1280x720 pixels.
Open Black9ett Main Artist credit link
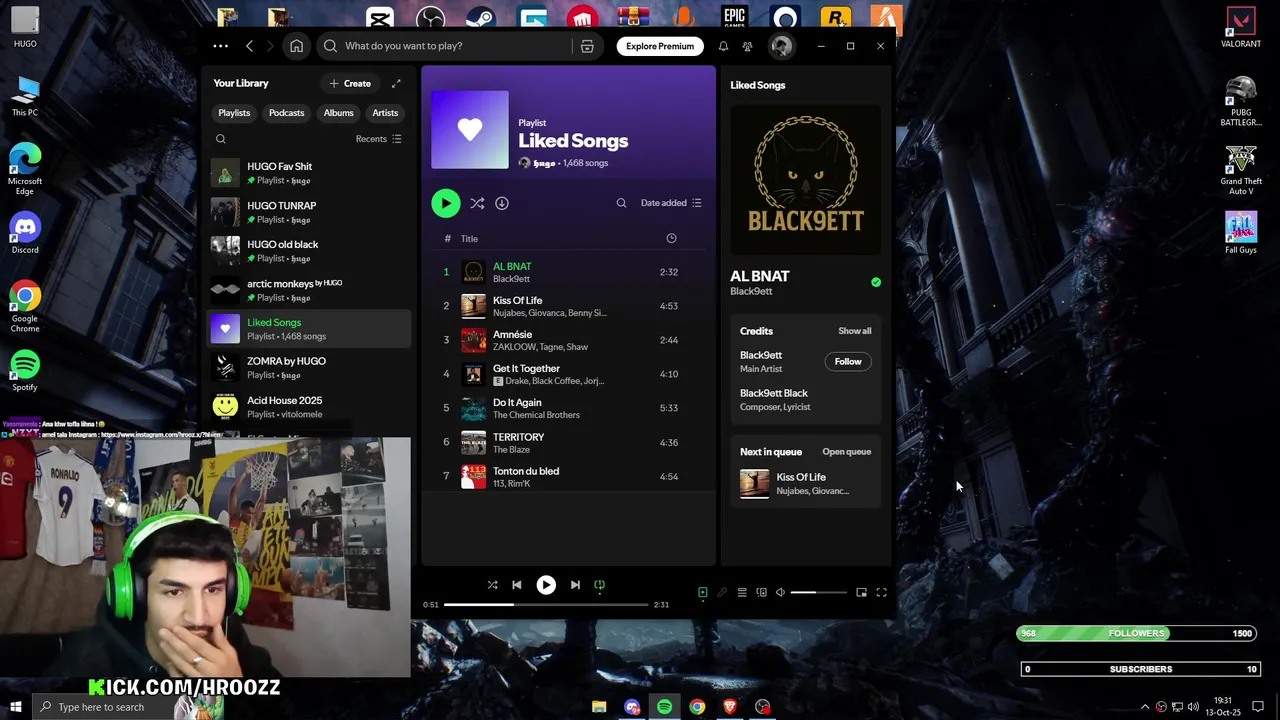click(761, 355)
